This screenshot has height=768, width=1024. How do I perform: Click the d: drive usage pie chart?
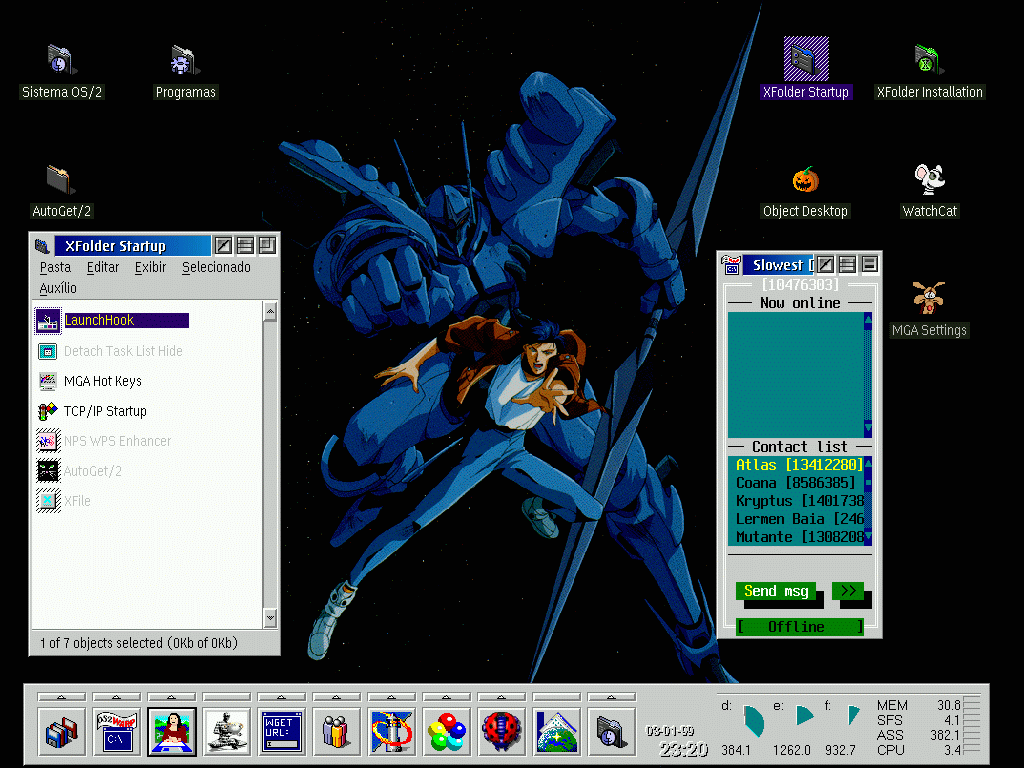pos(753,720)
